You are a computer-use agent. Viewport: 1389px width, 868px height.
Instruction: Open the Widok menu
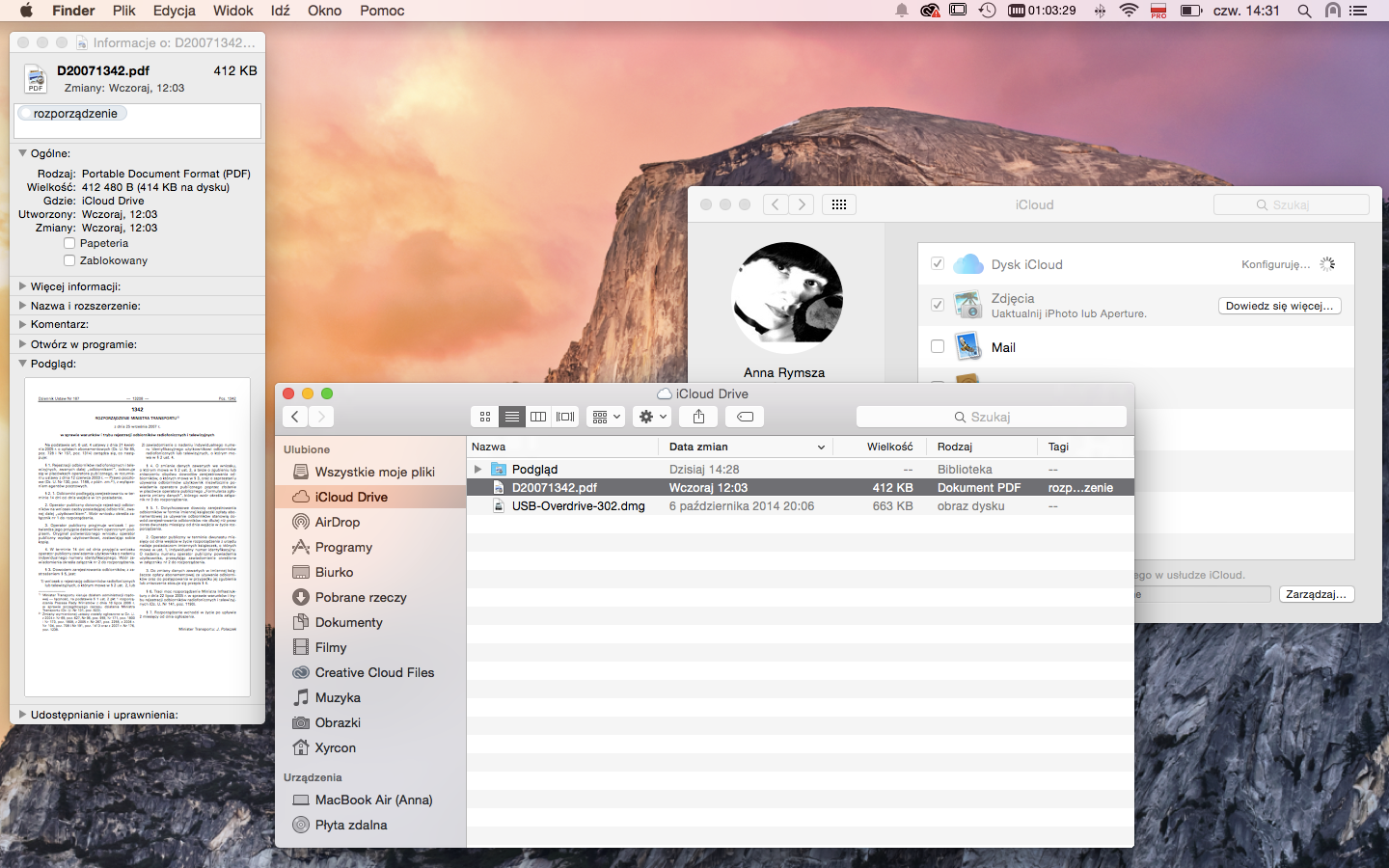[232, 11]
